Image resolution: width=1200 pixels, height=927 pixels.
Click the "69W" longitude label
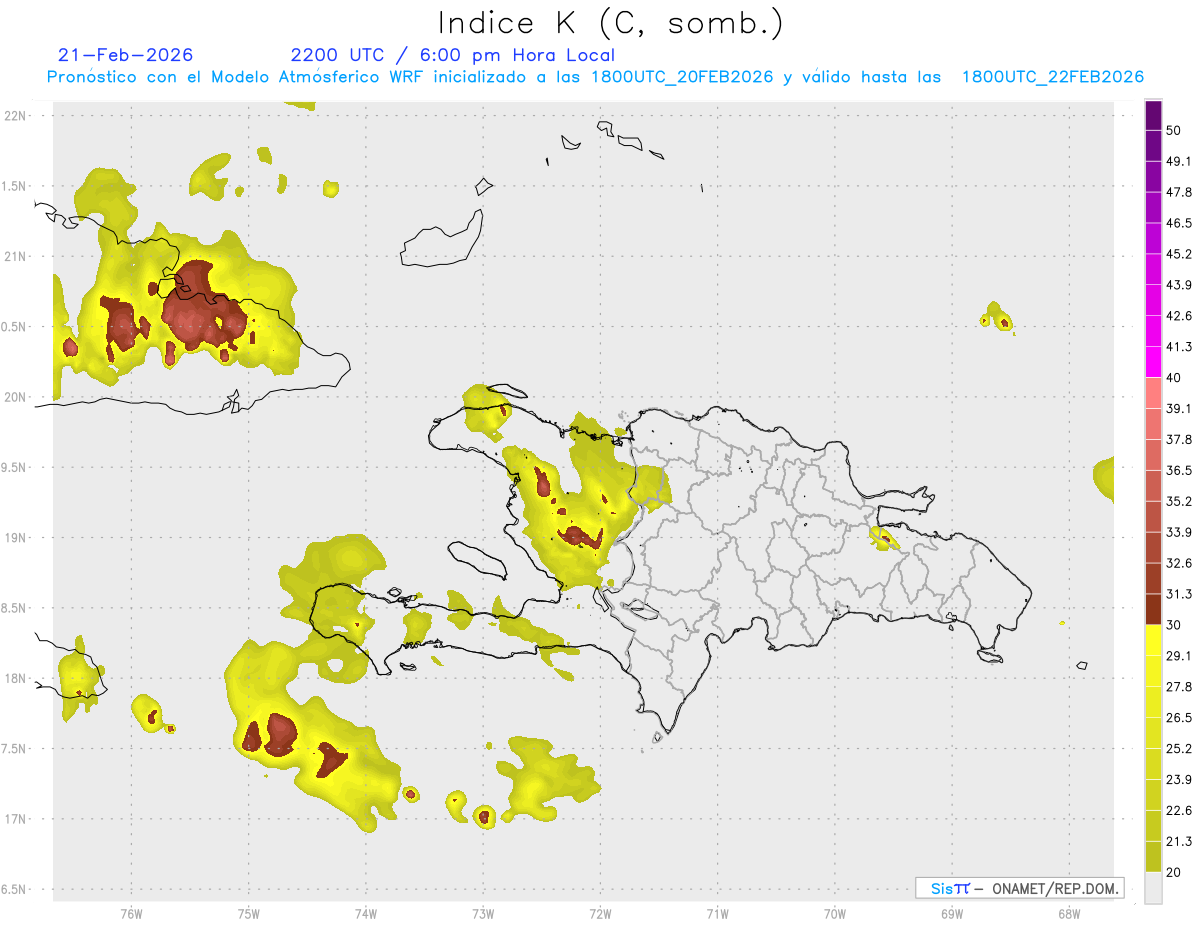(952, 914)
